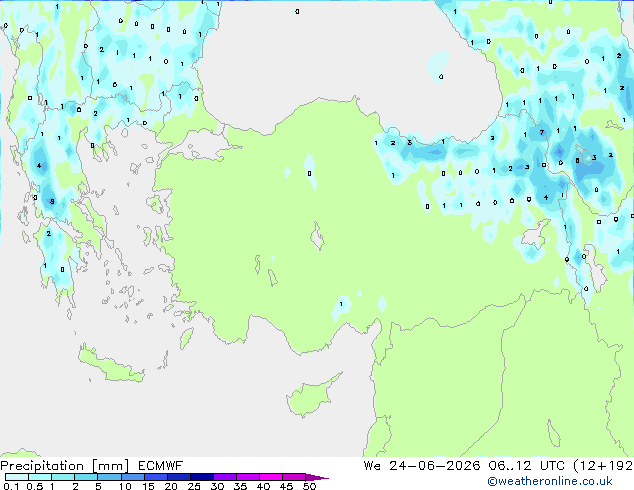634x490 pixels.
Task: Click the '25' legend label
Action: point(194,486)
